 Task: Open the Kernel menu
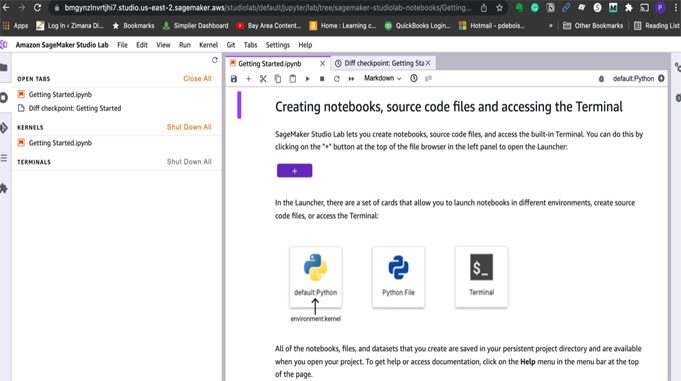[208, 45]
